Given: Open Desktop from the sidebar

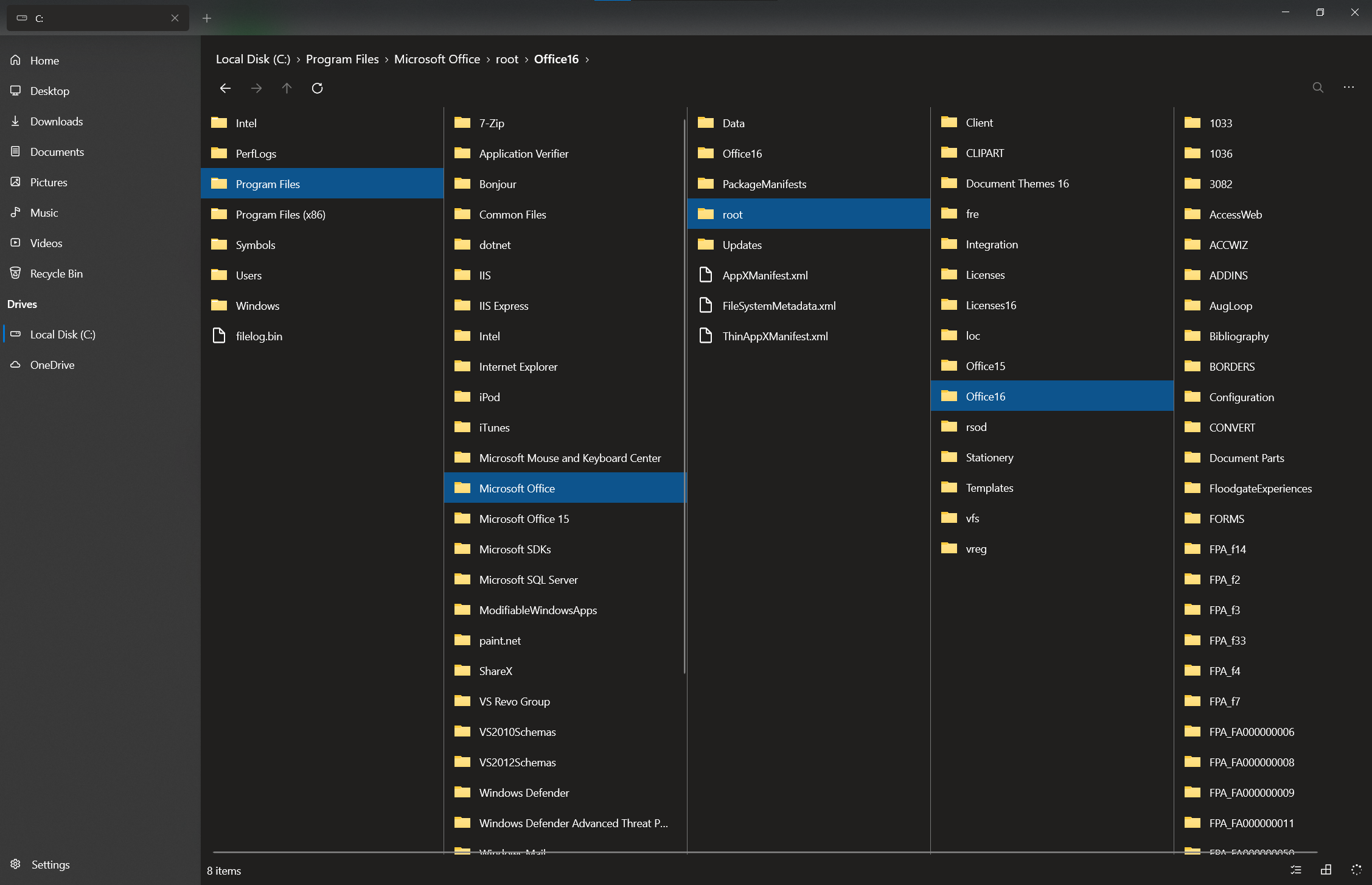Looking at the screenshot, I should click(x=100, y=91).
